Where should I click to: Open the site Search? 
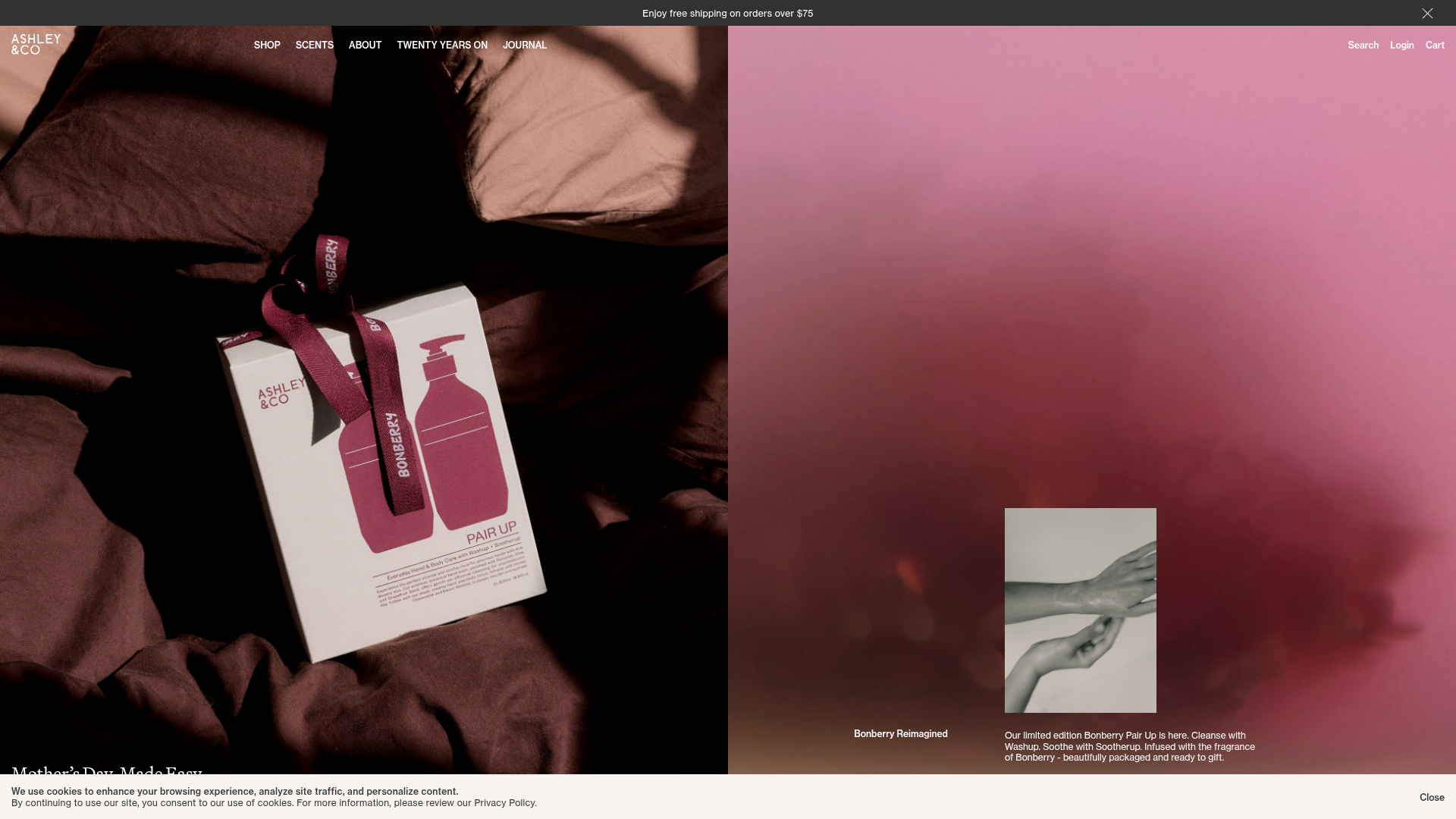click(x=1363, y=45)
